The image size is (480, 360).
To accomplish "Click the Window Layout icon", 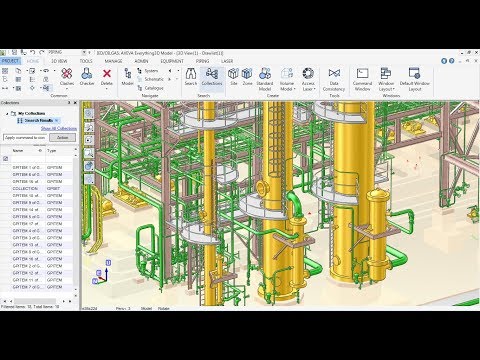I will tap(386, 73).
